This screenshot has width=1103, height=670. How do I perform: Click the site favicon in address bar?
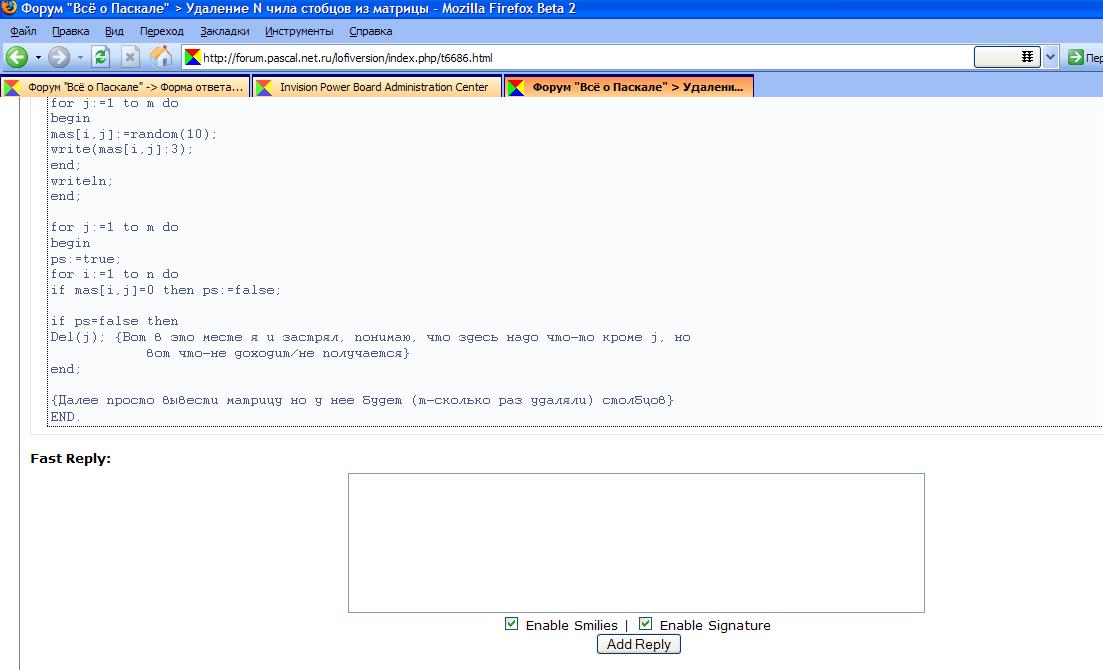tap(193, 58)
